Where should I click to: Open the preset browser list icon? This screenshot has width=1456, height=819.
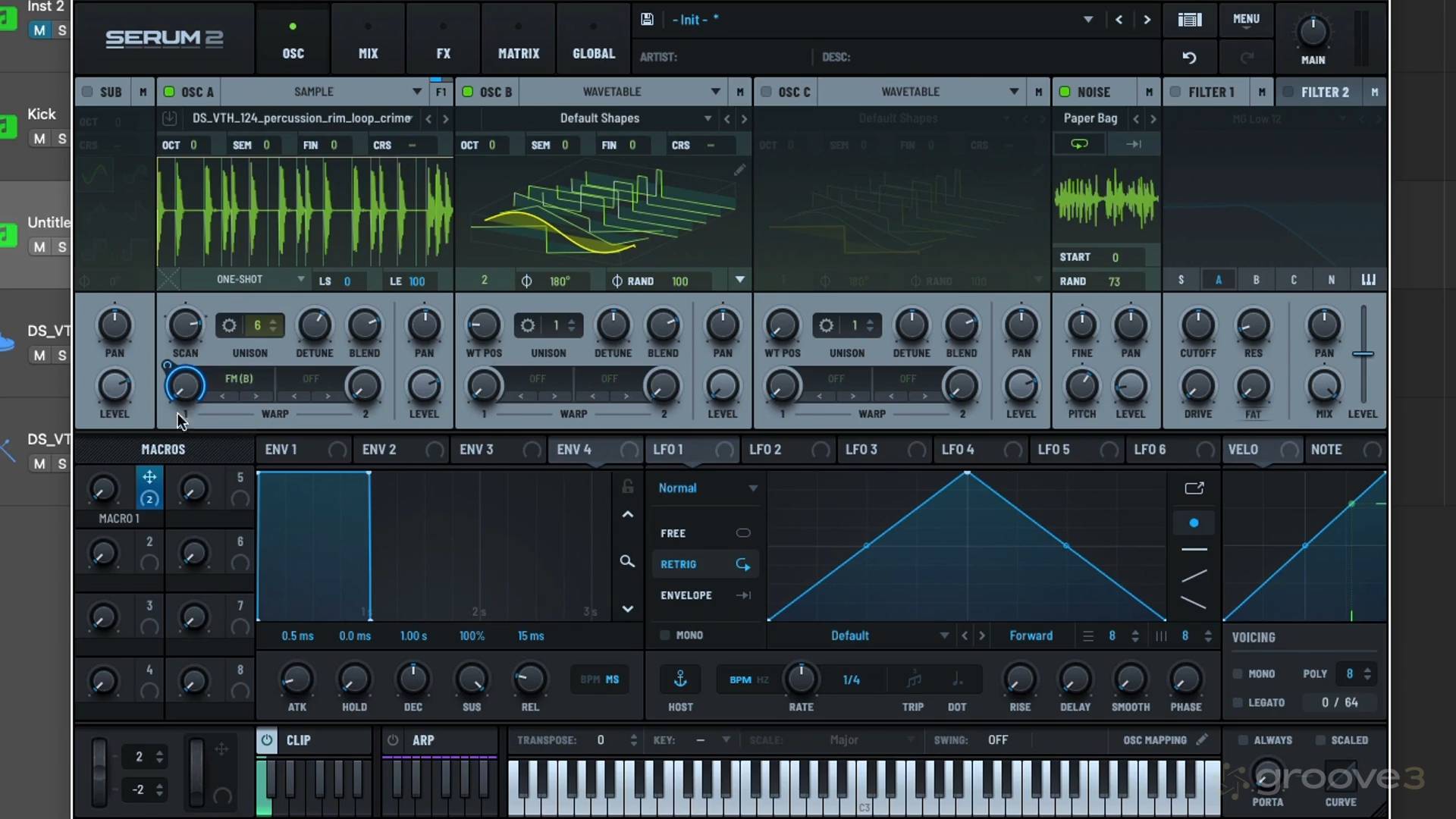(x=1189, y=19)
